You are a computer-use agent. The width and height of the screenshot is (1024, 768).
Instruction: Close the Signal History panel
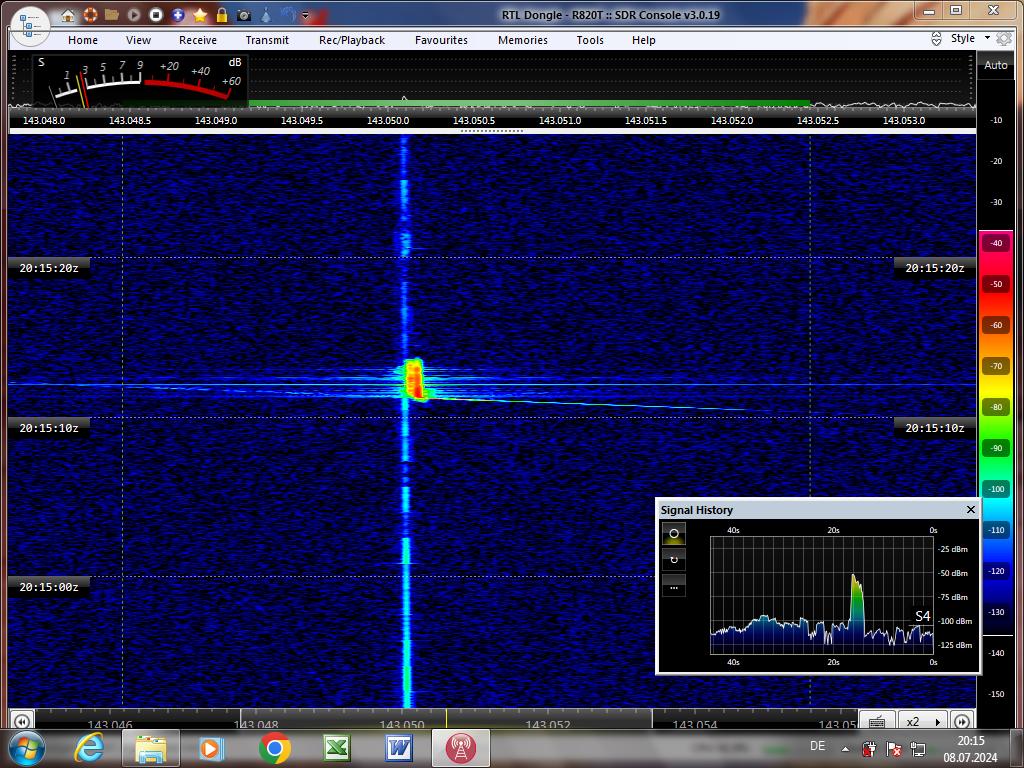(x=970, y=509)
